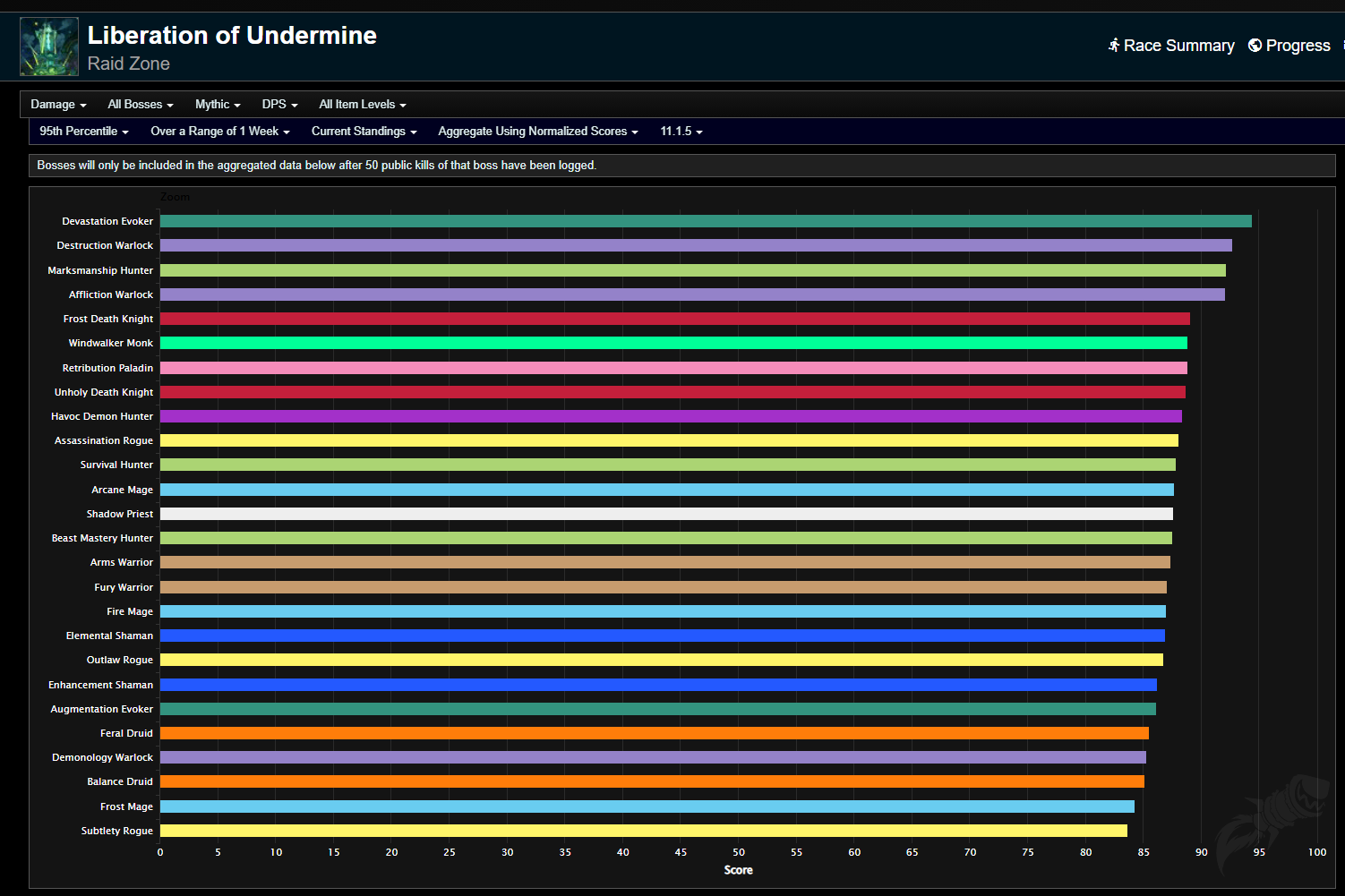Open the Mythic difficulty dropdown
This screenshot has width=1345, height=896.
click(x=218, y=105)
